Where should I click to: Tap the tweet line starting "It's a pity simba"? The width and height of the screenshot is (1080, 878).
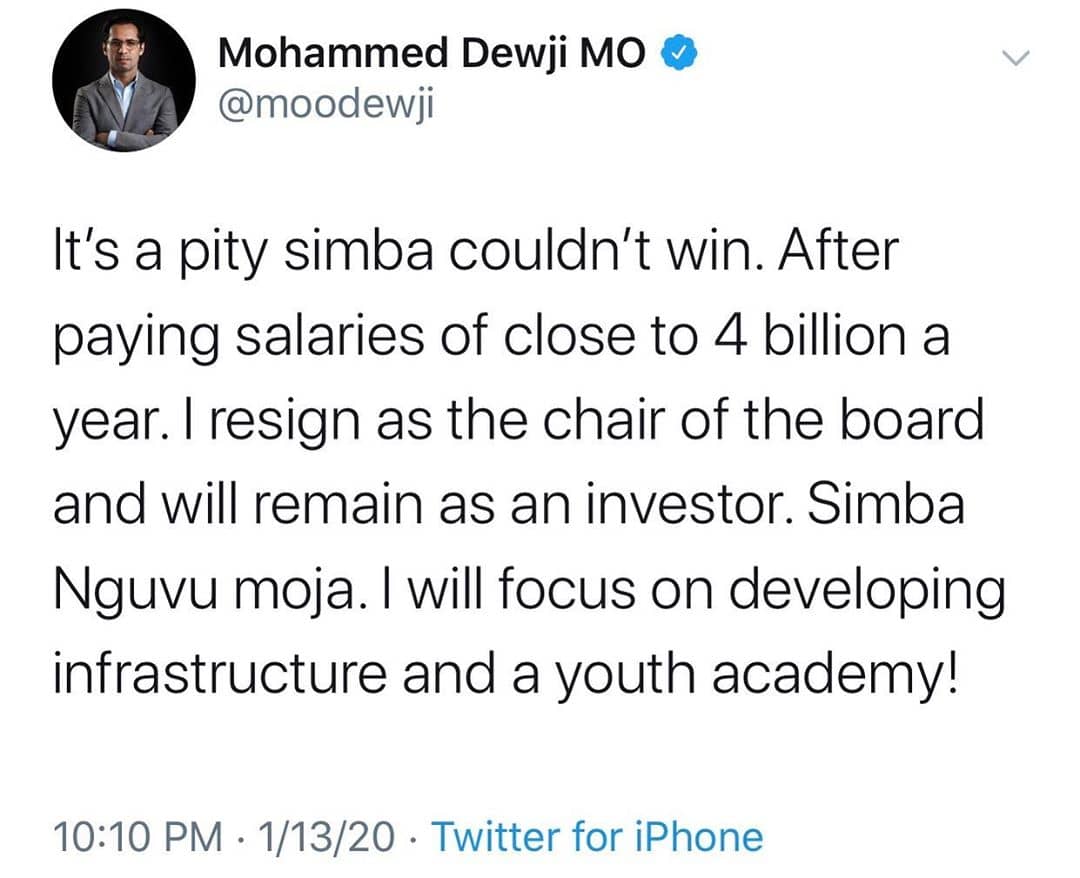click(x=477, y=252)
